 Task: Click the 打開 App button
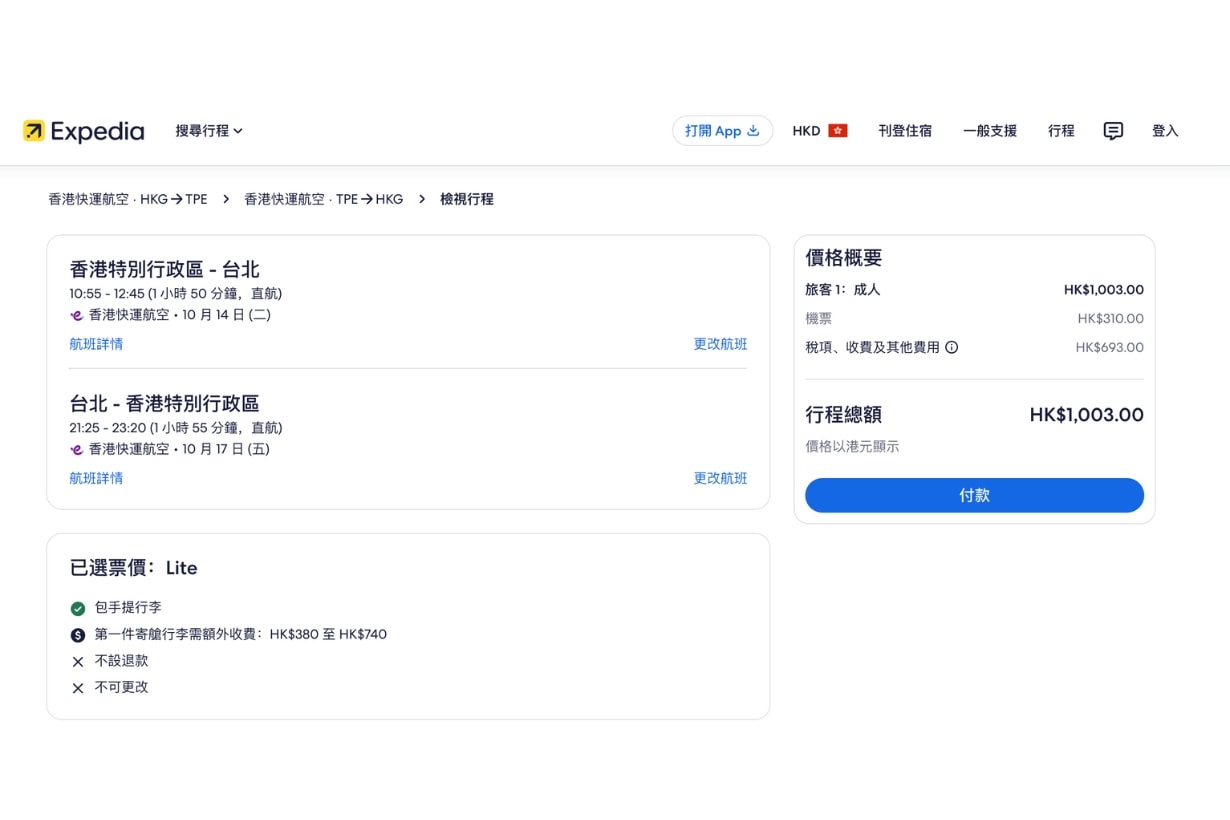pos(722,130)
